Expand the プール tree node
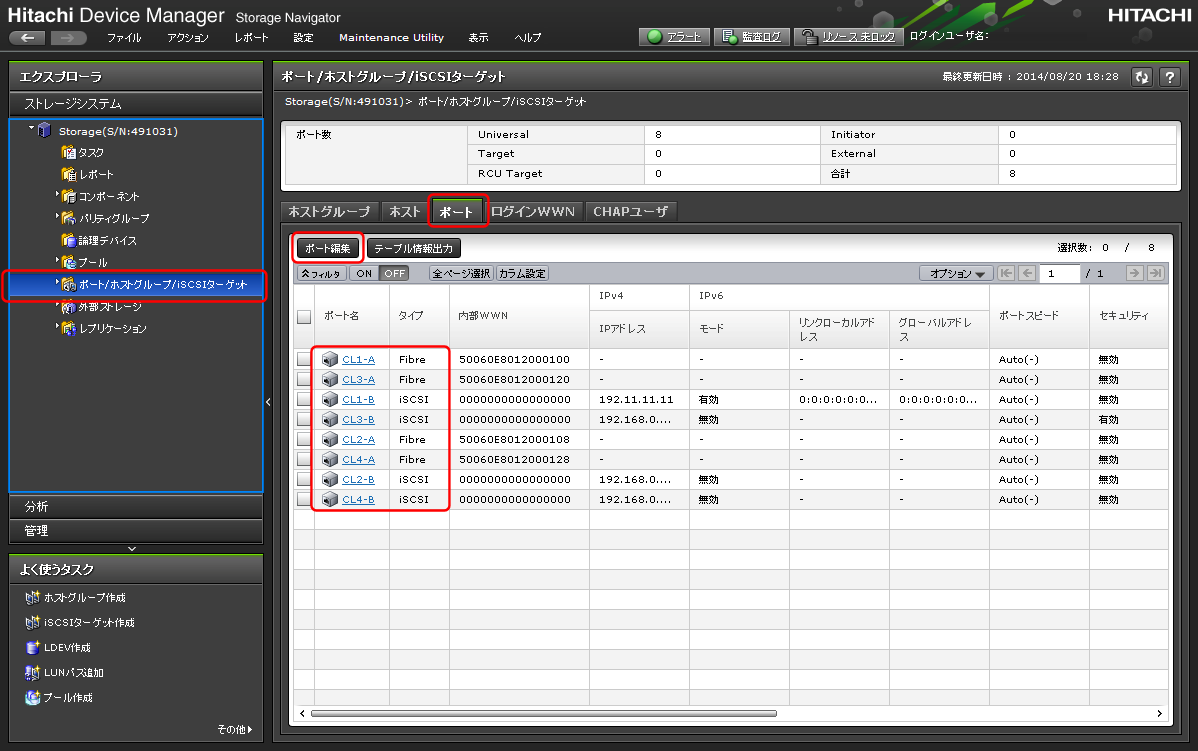 [57, 261]
